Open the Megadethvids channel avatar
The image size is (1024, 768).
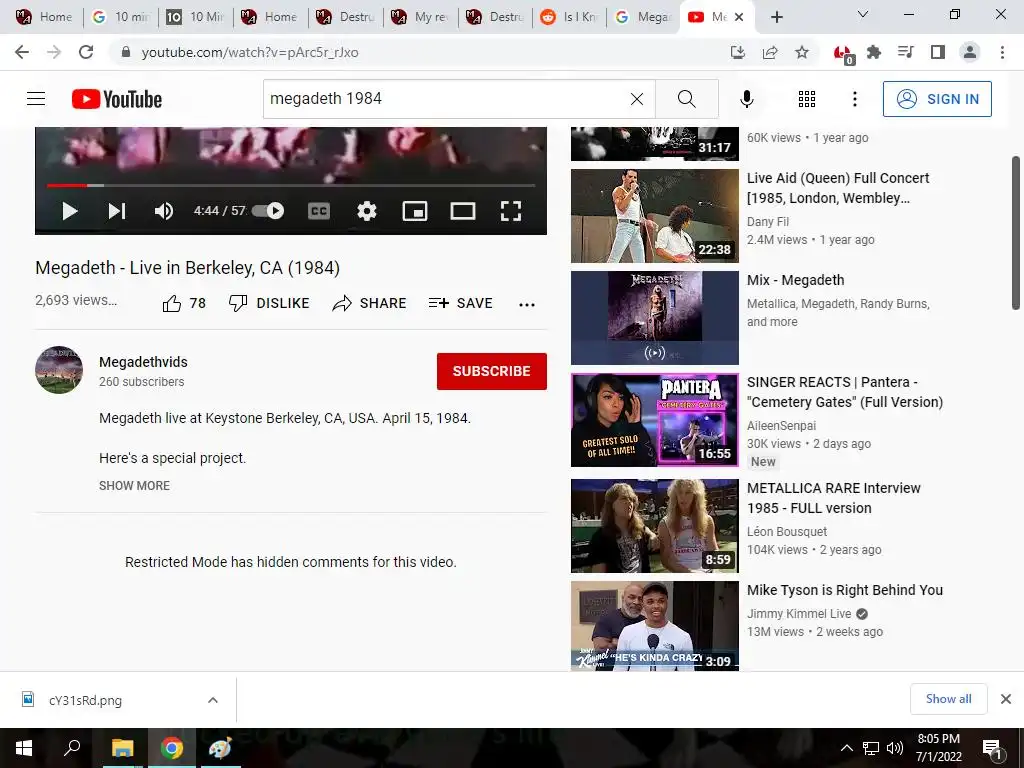tap(59, 370)
